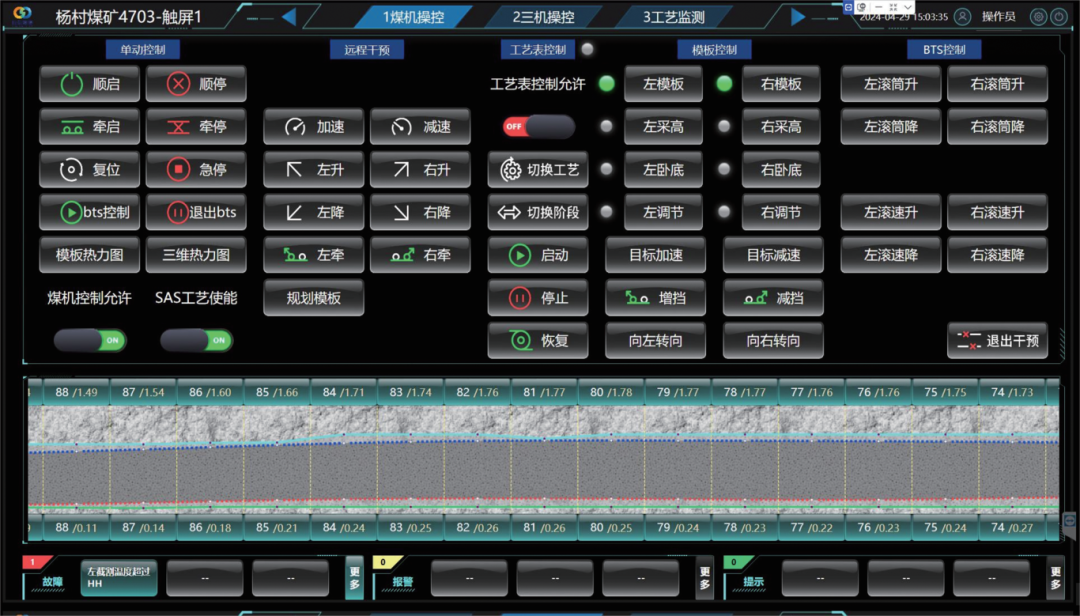Viewport: 1080px width, 616px height.
Task: Lower left drum with 左降
Action: tap(313, 212)
